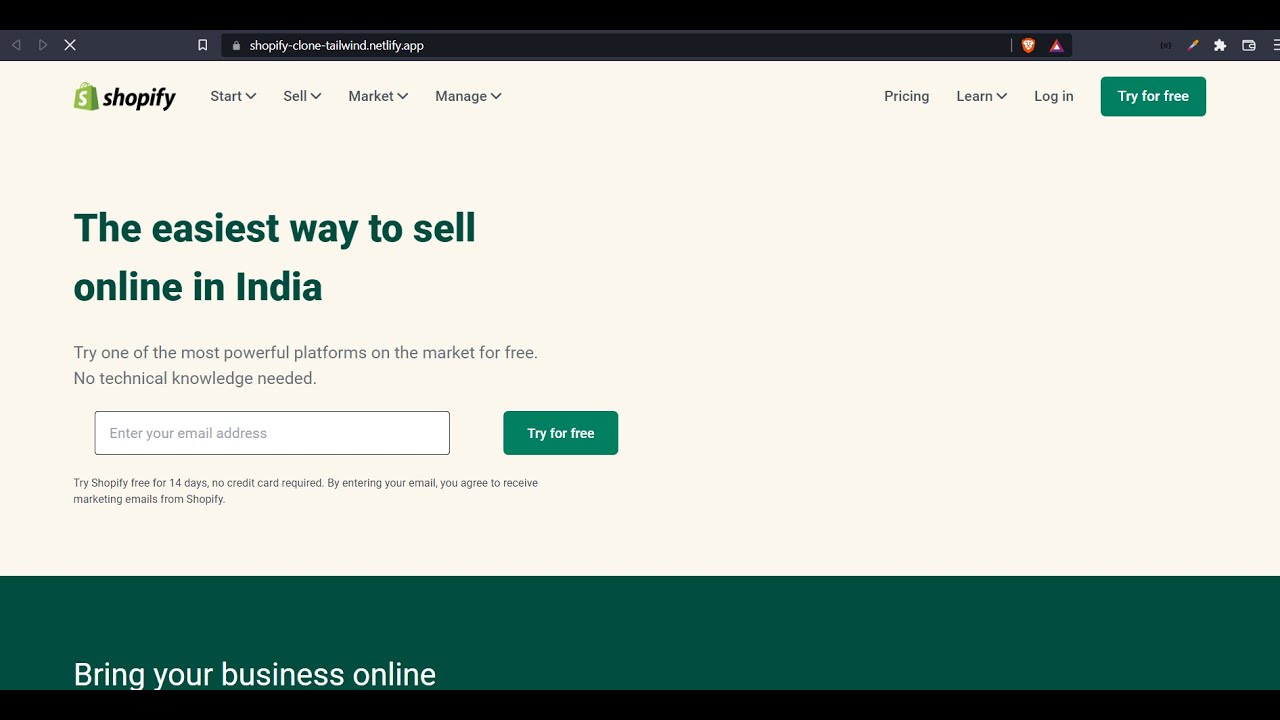Stop page loading with X button
The height and width of the screenshot is (720, 1280).
[x=70, y=45]
